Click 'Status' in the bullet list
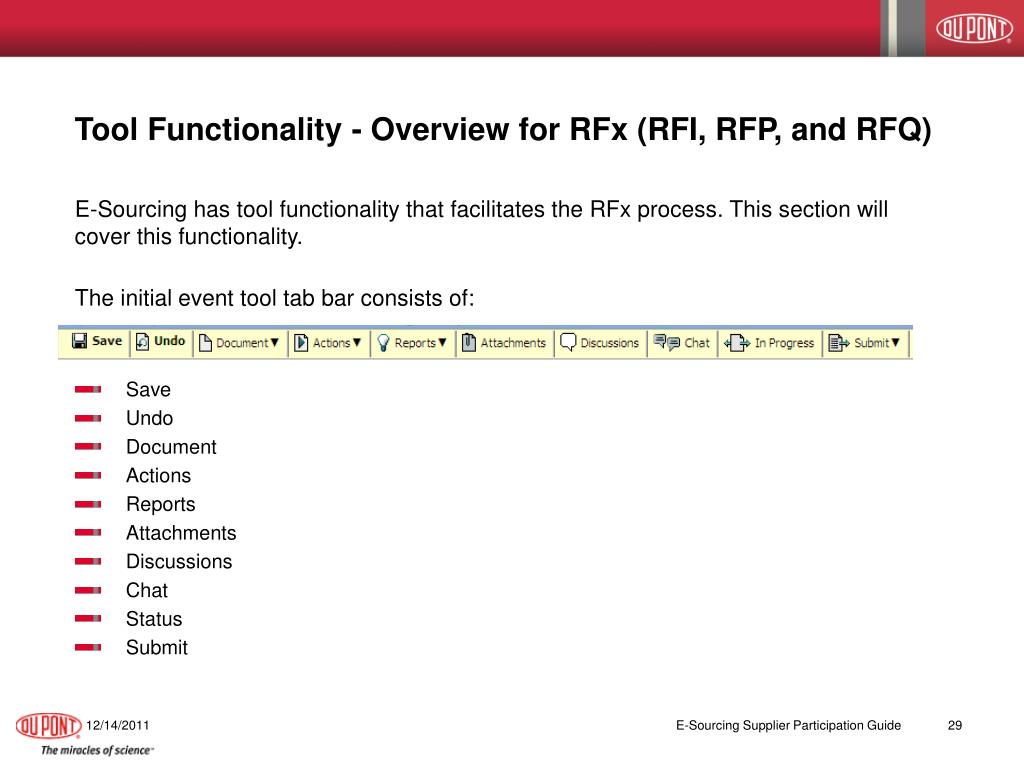The width and height of the screenshot is (1024, 768). [x=154, y=620]
